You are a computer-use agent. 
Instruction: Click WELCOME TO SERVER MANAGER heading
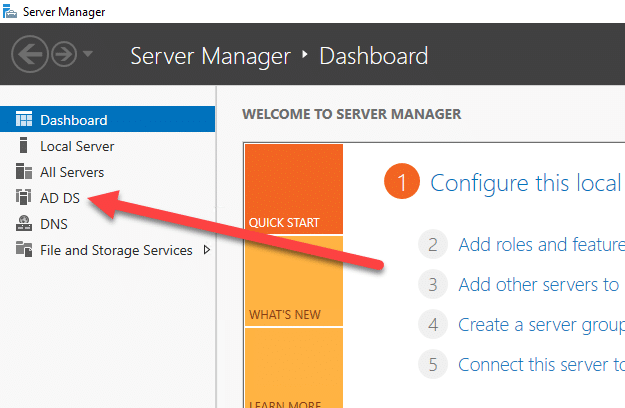click(352, 114)
